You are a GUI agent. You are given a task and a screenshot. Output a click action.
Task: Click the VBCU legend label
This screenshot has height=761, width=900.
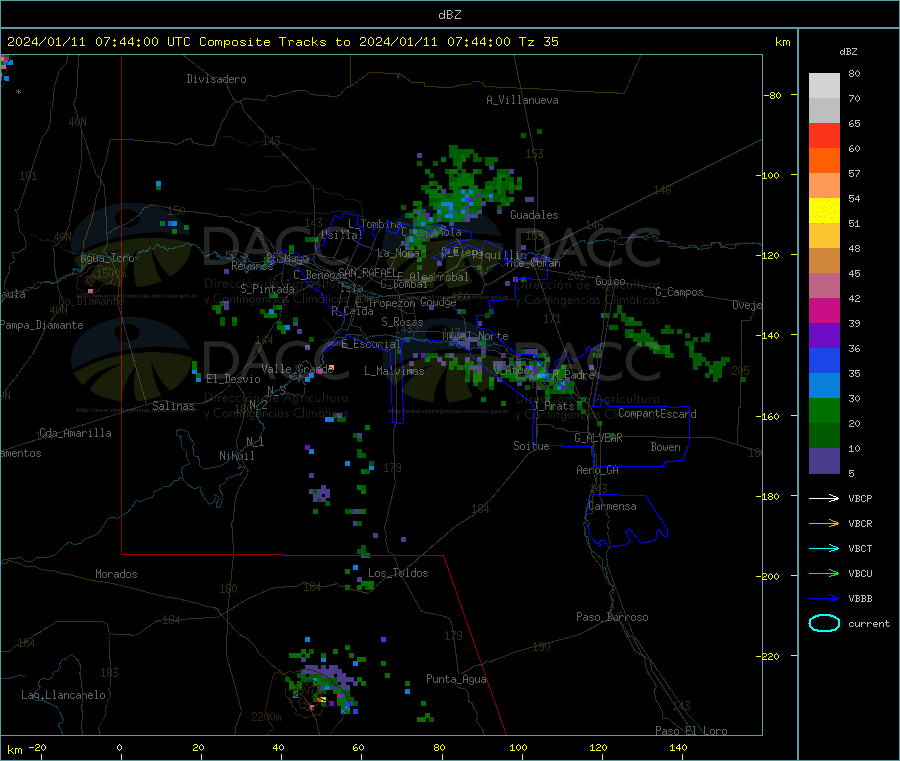[860, 574]
